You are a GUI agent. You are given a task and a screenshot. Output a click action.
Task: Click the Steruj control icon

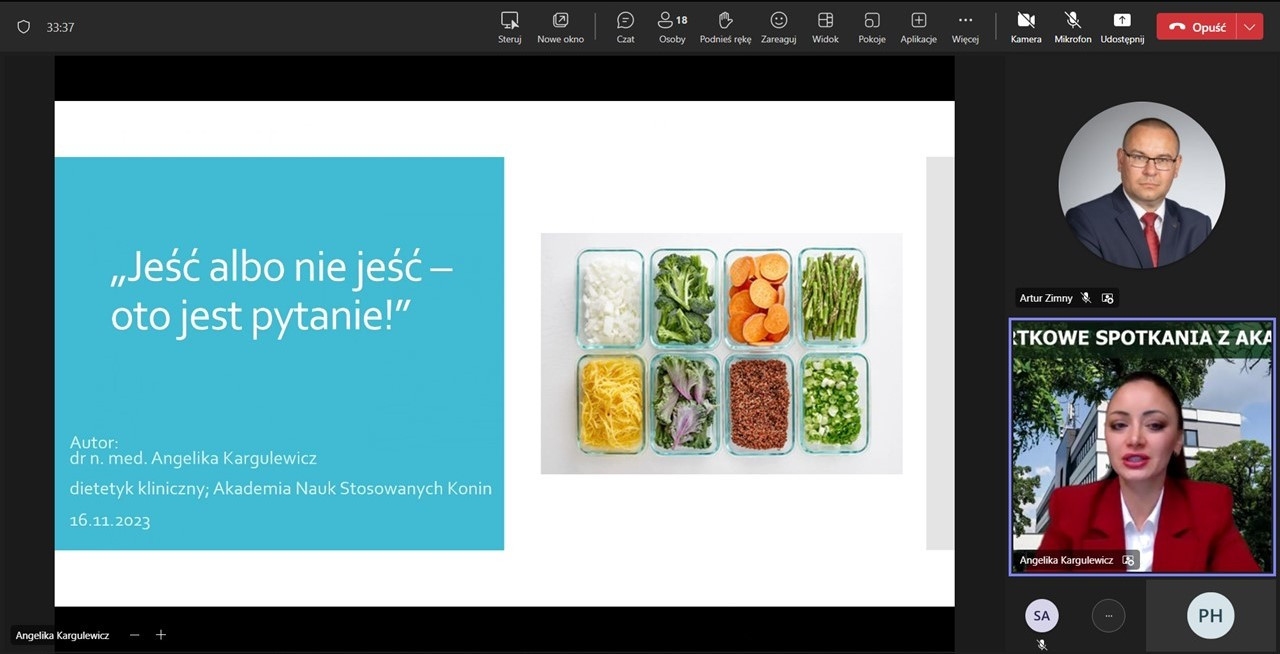(x=509, y=27)
